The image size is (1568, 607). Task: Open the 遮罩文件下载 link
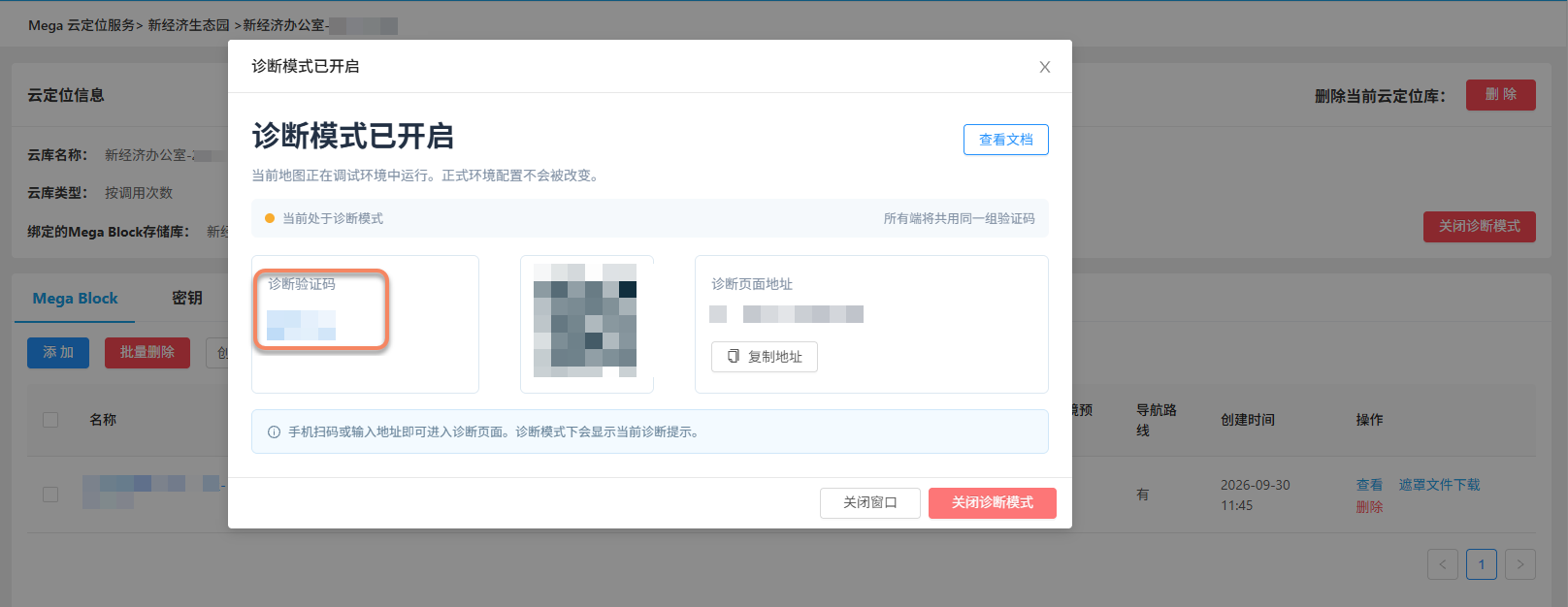[1439, 485]
